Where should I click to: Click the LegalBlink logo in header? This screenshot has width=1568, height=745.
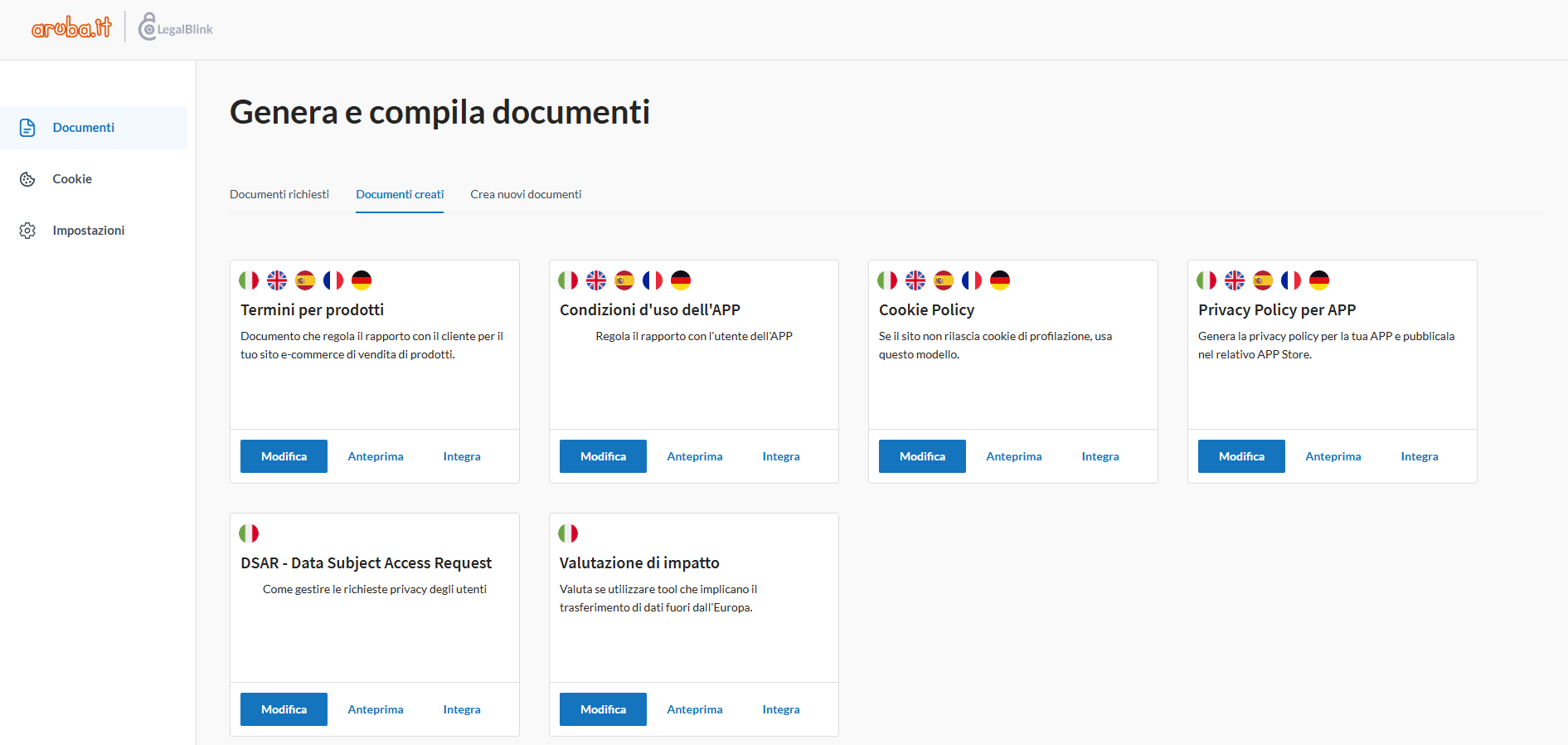click(x=176, y=28)
